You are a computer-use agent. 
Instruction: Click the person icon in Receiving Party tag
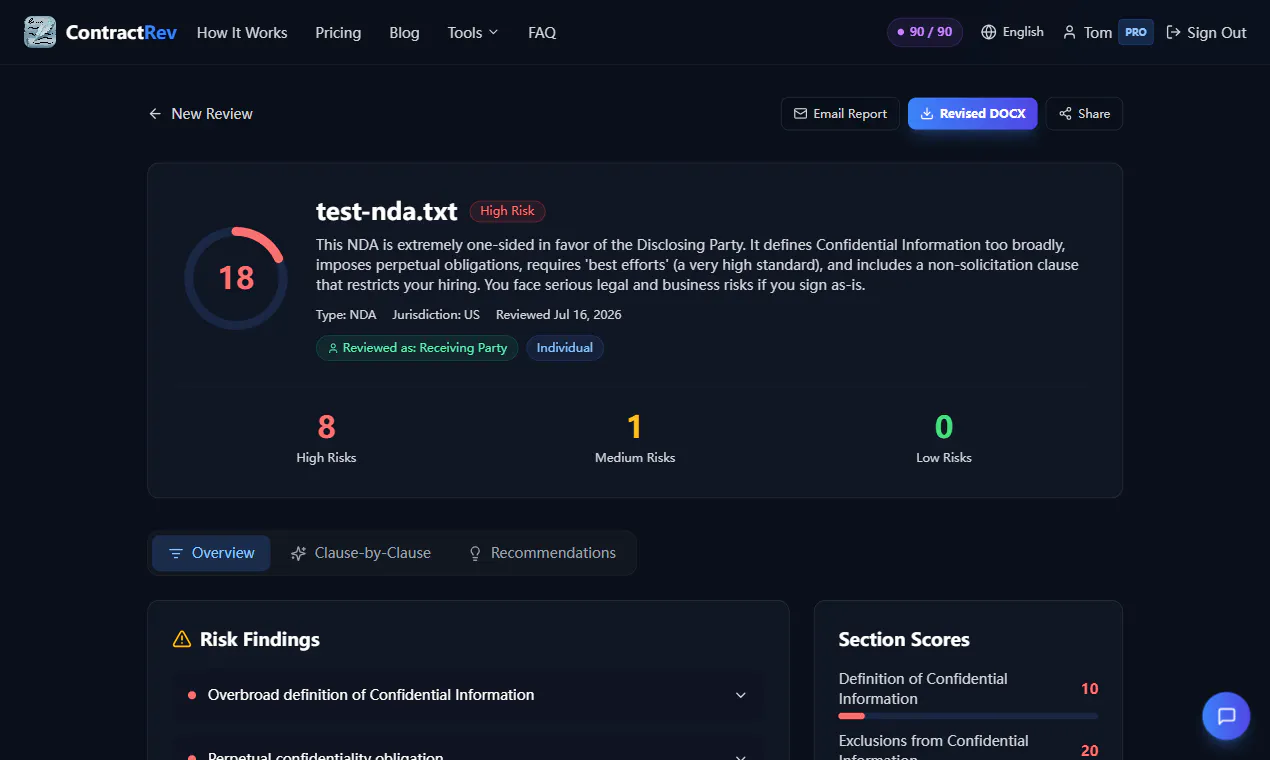[333, 348]
